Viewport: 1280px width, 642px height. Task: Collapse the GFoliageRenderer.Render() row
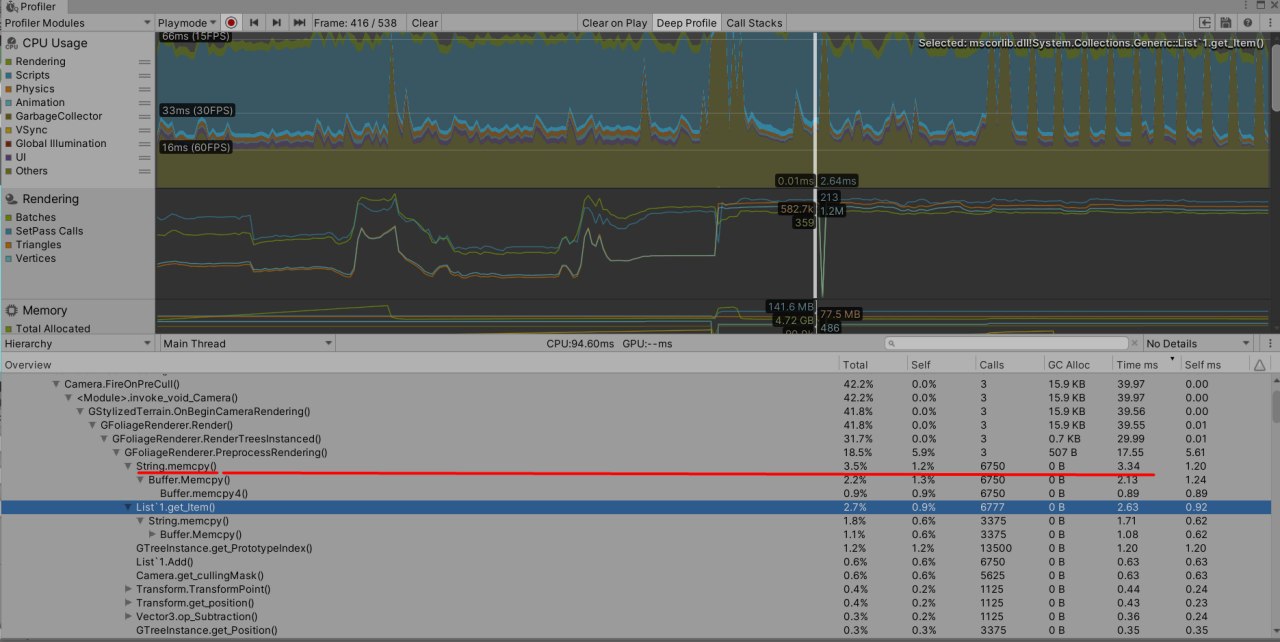coord(92,425)
